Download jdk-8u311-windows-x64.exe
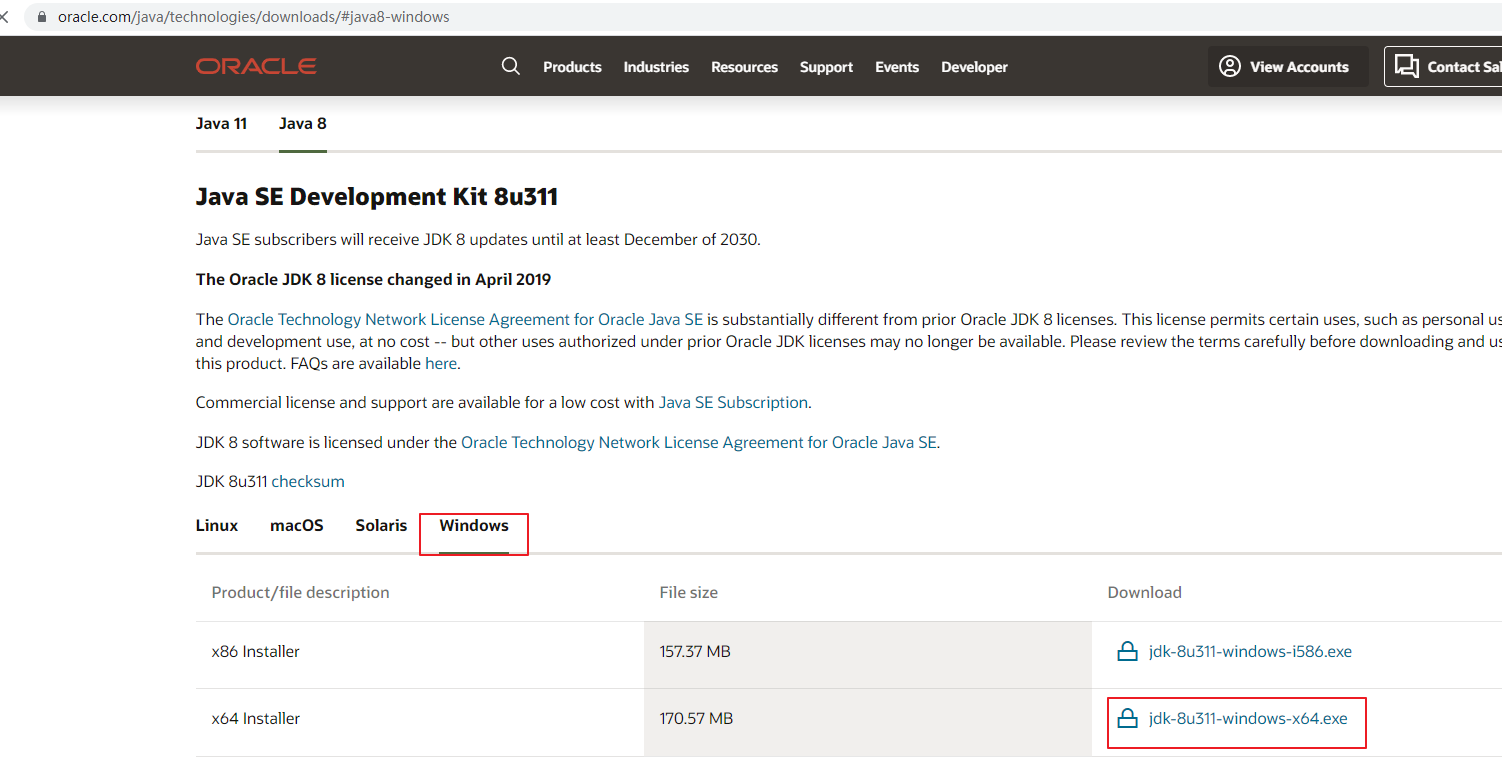This screenshot has height=779, width=1502. [1248, 719]
